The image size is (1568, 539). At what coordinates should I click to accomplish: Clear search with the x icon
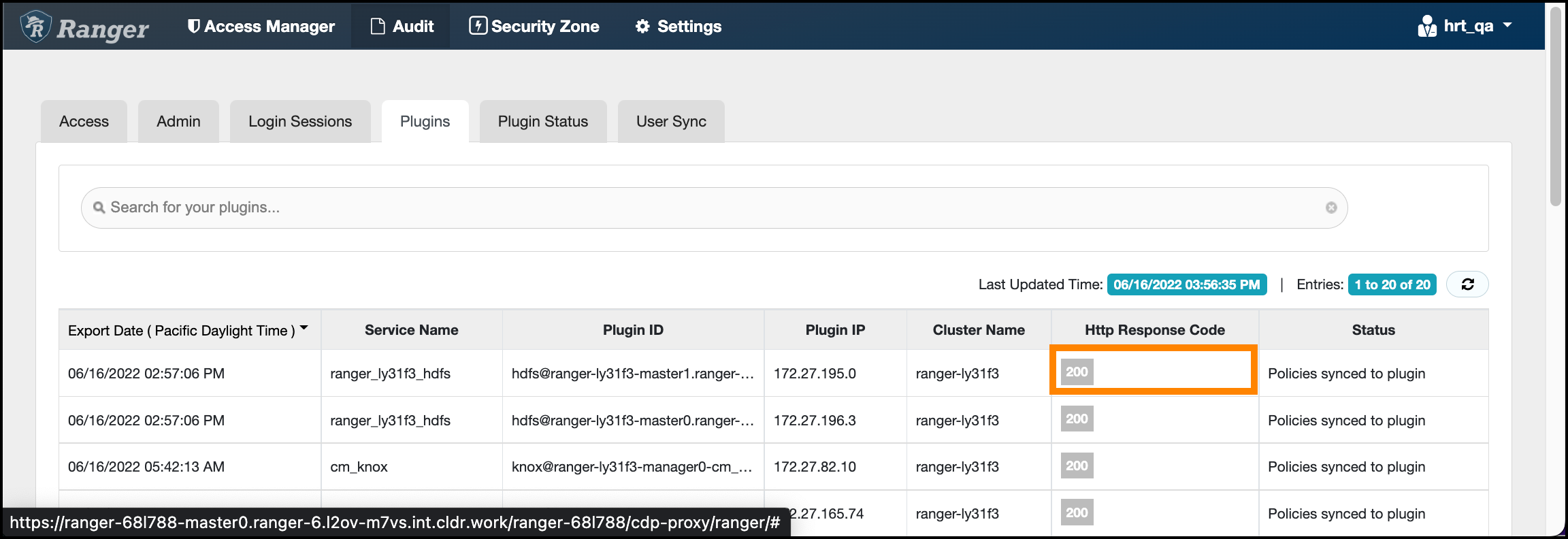(x=1330, y=208)
